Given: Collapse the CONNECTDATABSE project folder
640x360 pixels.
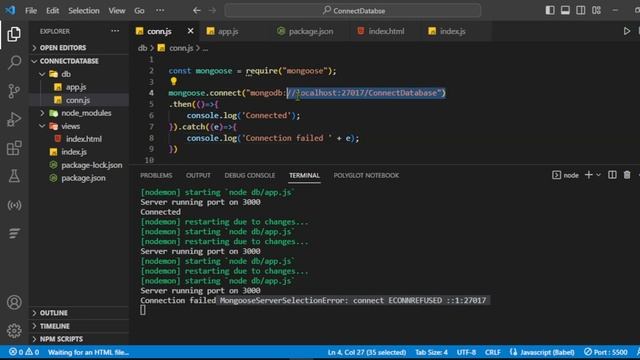Looking at the screenshot, I should coord(79,61).
